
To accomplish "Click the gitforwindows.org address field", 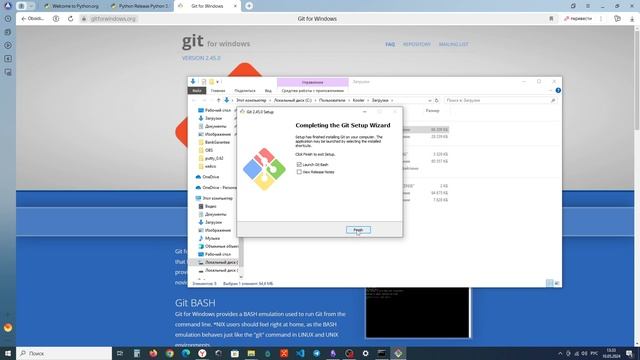I will 113,19.
